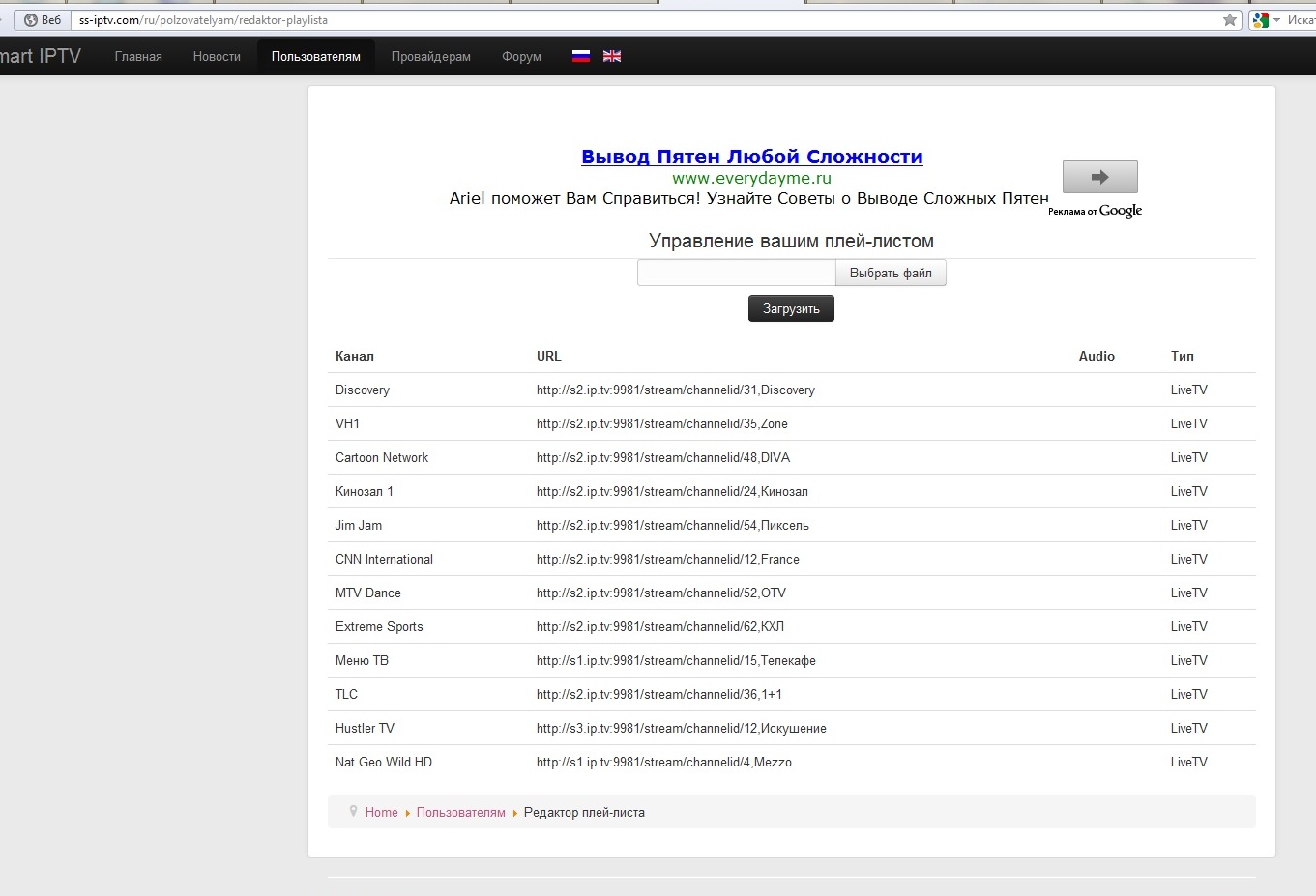This screenshot has height=896, width=1316.
Task: Click URL ending channelid/24,Кинозал
Action: click(672, 491)
